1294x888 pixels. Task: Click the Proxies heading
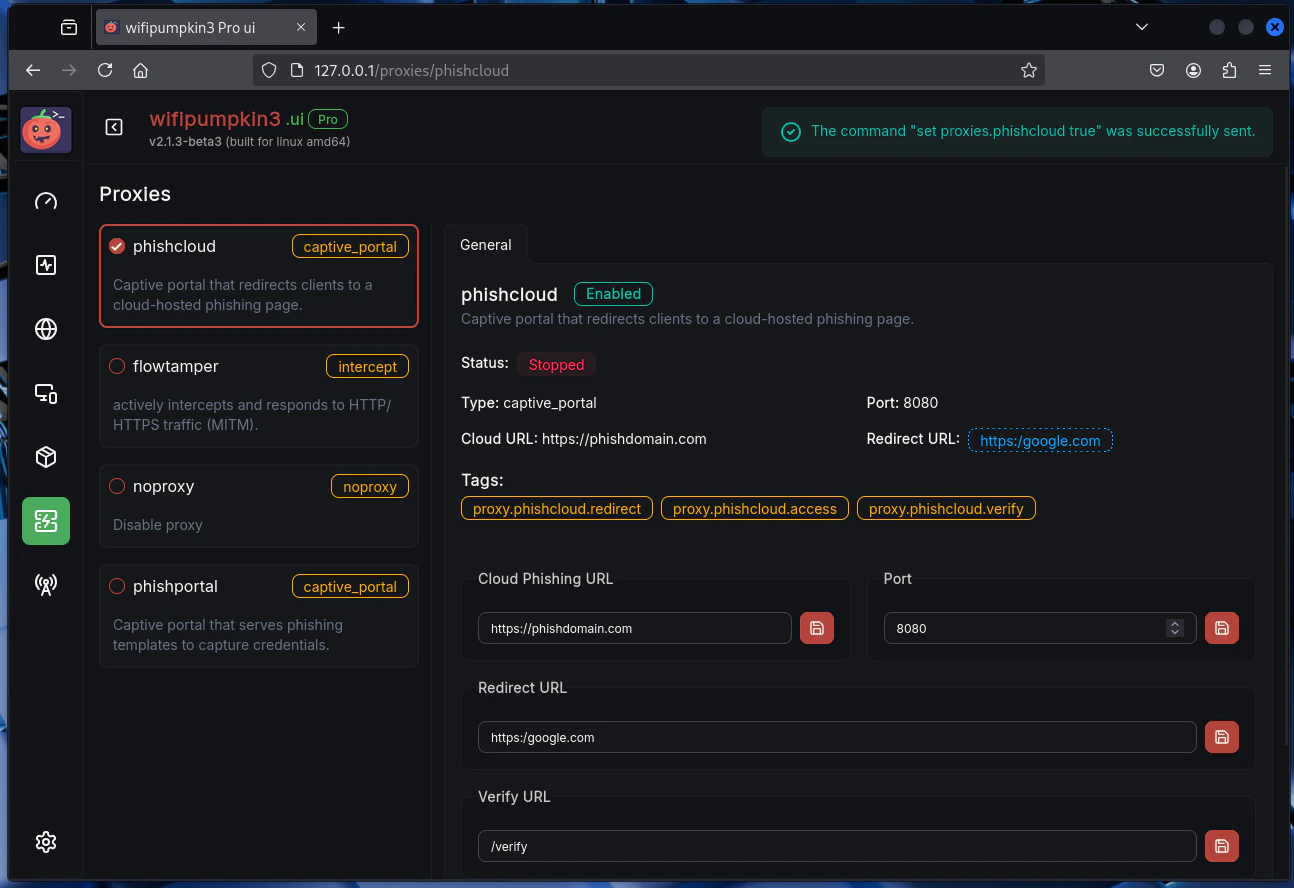tap(135, 194)
